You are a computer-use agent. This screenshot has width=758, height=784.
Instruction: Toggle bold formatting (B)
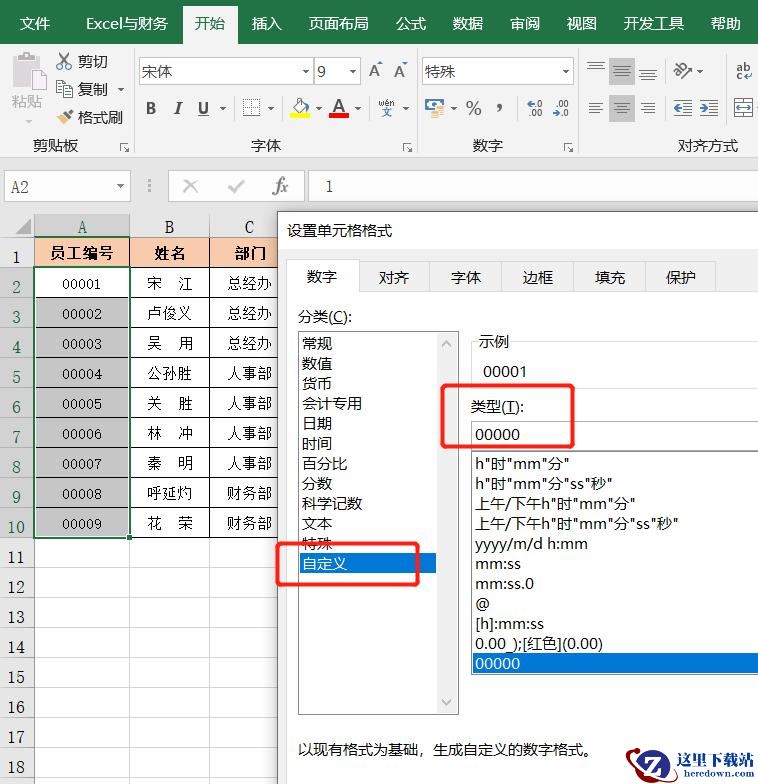pyautogui.click(x=151, y=108)
